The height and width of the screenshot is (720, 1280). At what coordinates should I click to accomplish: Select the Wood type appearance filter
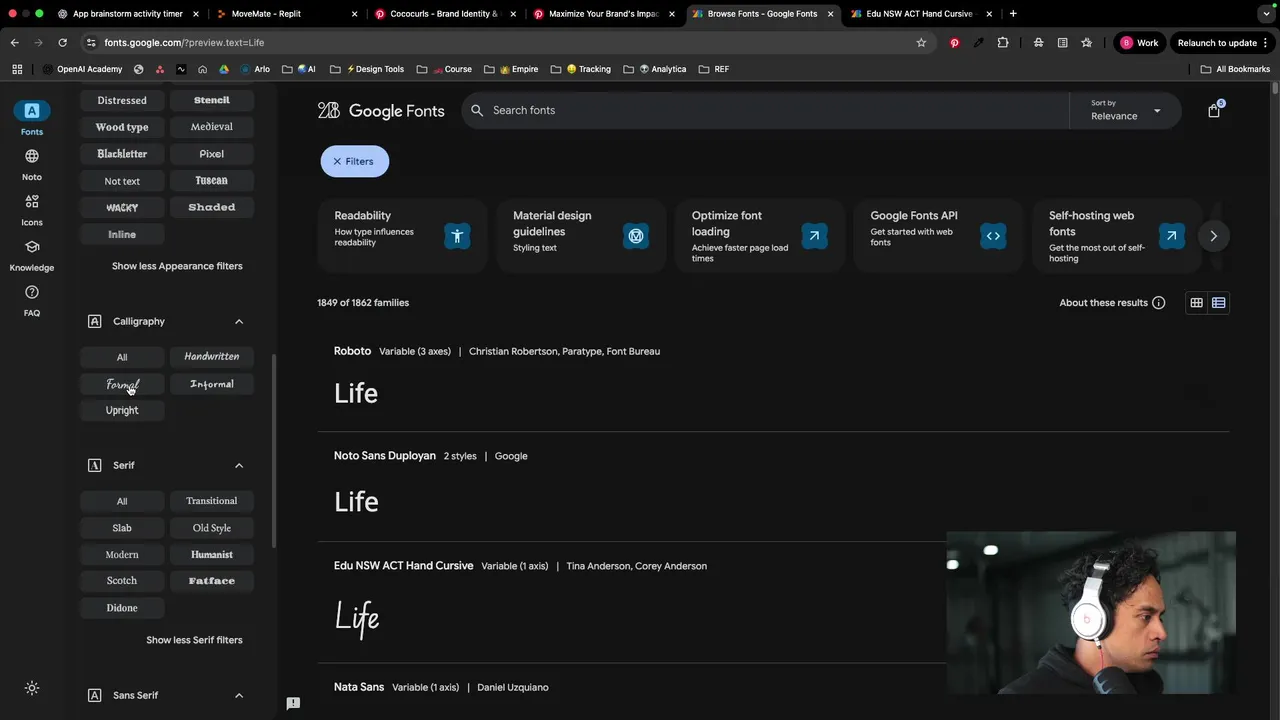click(122, 127)
